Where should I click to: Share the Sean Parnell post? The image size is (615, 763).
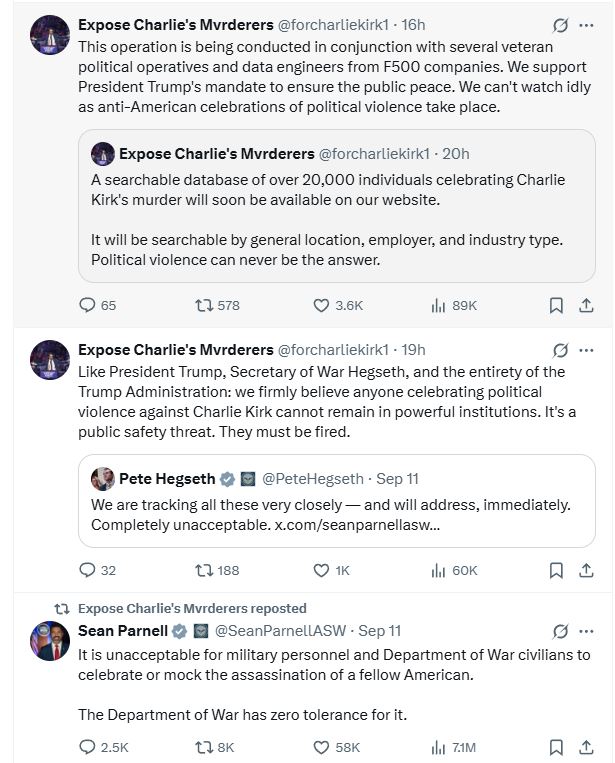587,747
